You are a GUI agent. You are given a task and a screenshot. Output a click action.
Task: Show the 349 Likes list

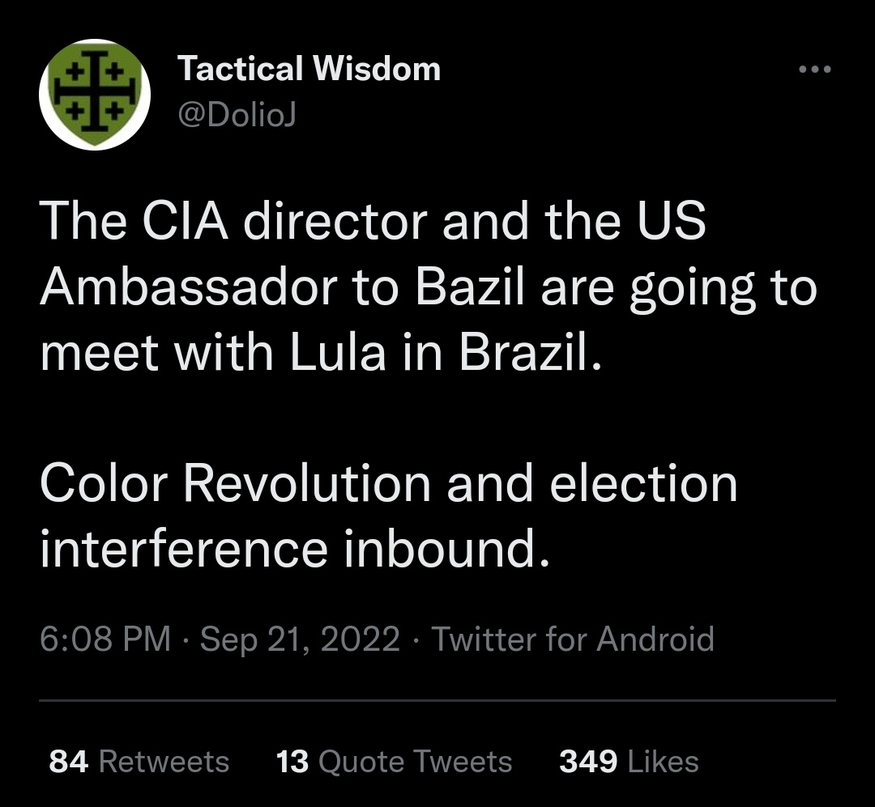628,761
